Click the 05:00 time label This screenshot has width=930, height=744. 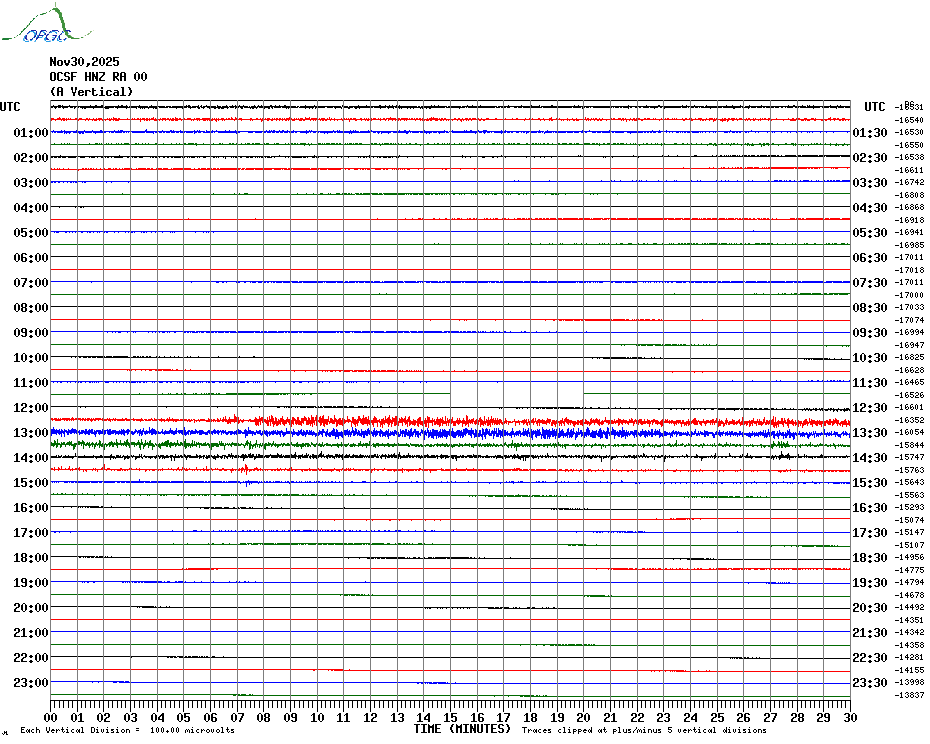coord(31,233)
